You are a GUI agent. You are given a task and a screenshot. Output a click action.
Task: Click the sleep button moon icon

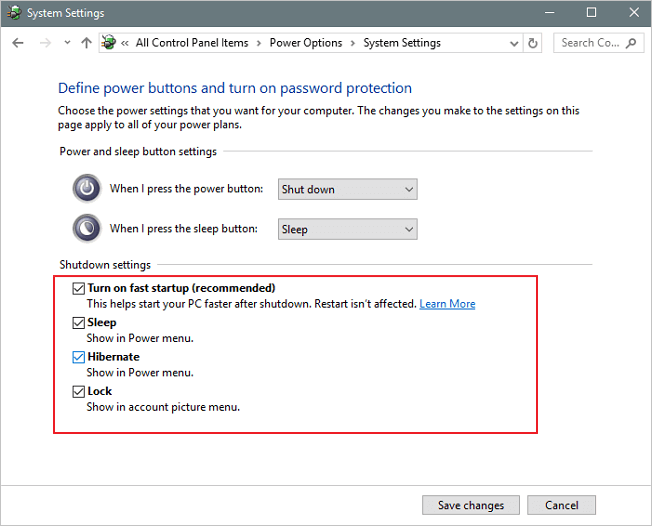(87, 228)
